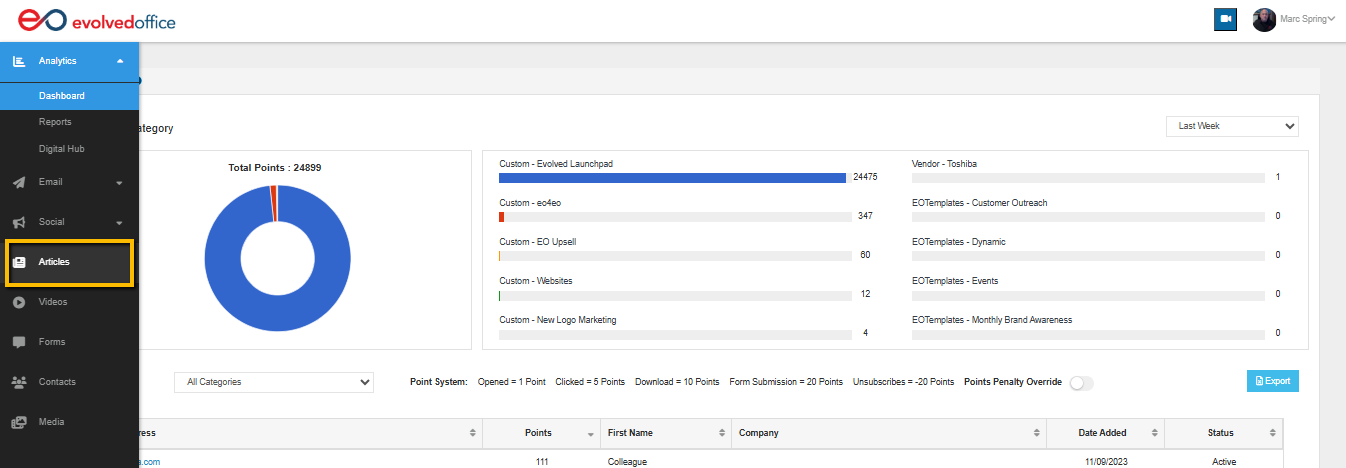Select Reports in the Analytics submenu
Screen dimensions: 1346x468
55,122
